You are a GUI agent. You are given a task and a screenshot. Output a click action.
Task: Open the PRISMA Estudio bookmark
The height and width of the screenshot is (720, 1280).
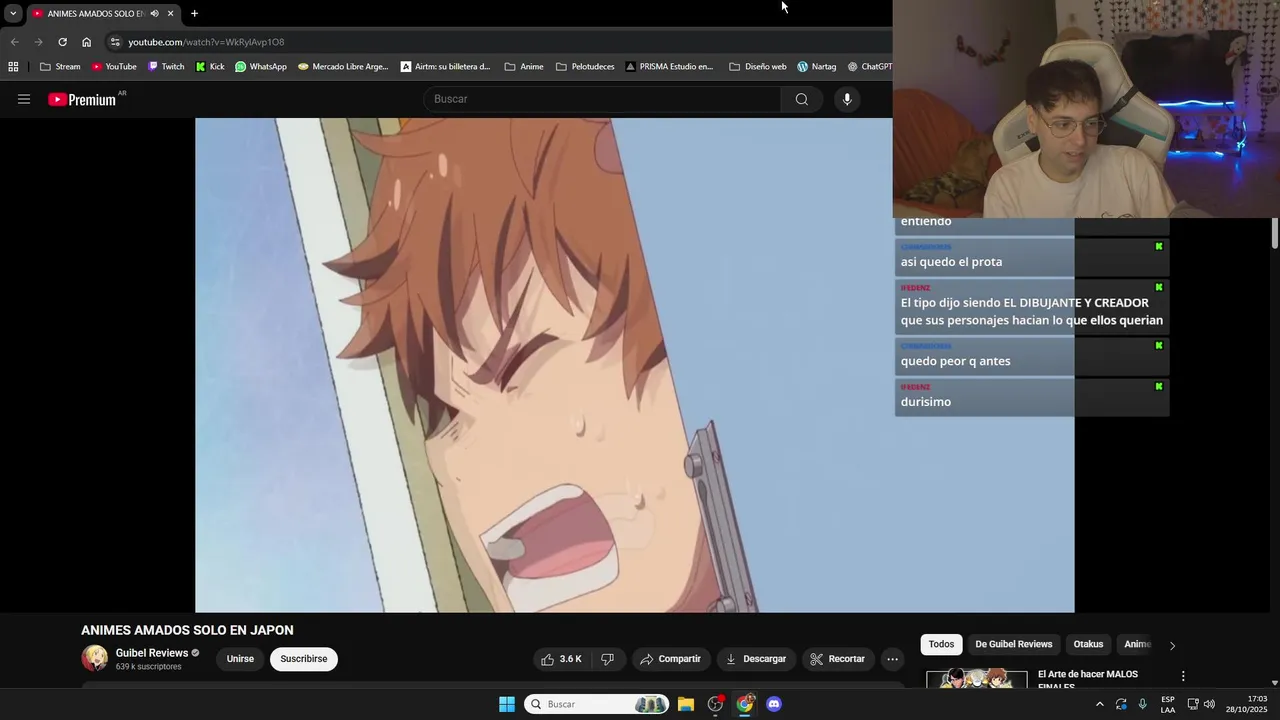(669, 67)
